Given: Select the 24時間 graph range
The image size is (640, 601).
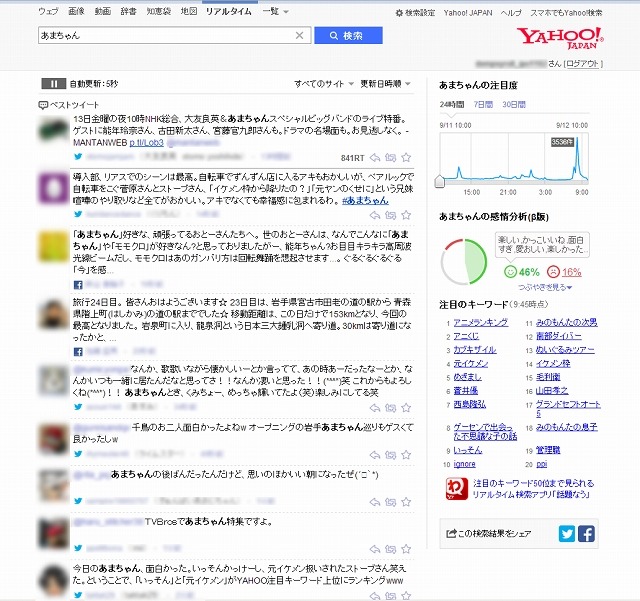Looking at the screenshot, I should coord(451,105).
